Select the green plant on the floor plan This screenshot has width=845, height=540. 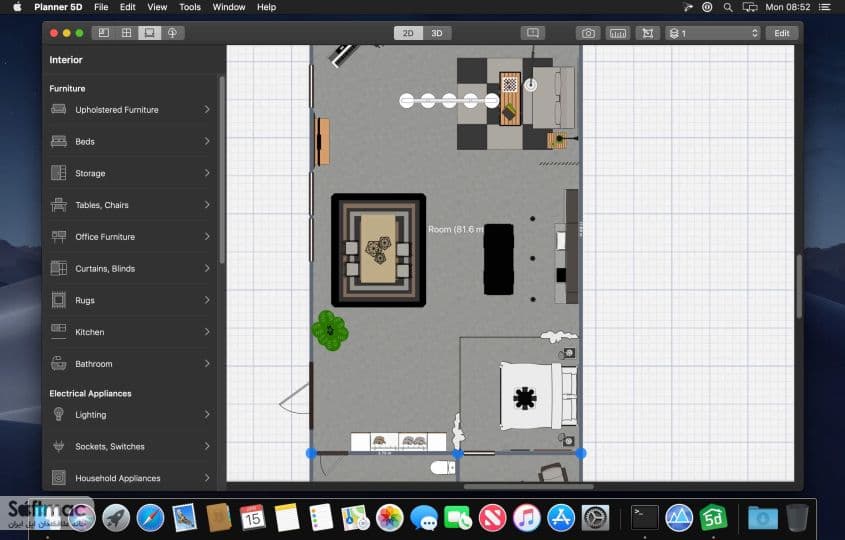click(330, 330)
